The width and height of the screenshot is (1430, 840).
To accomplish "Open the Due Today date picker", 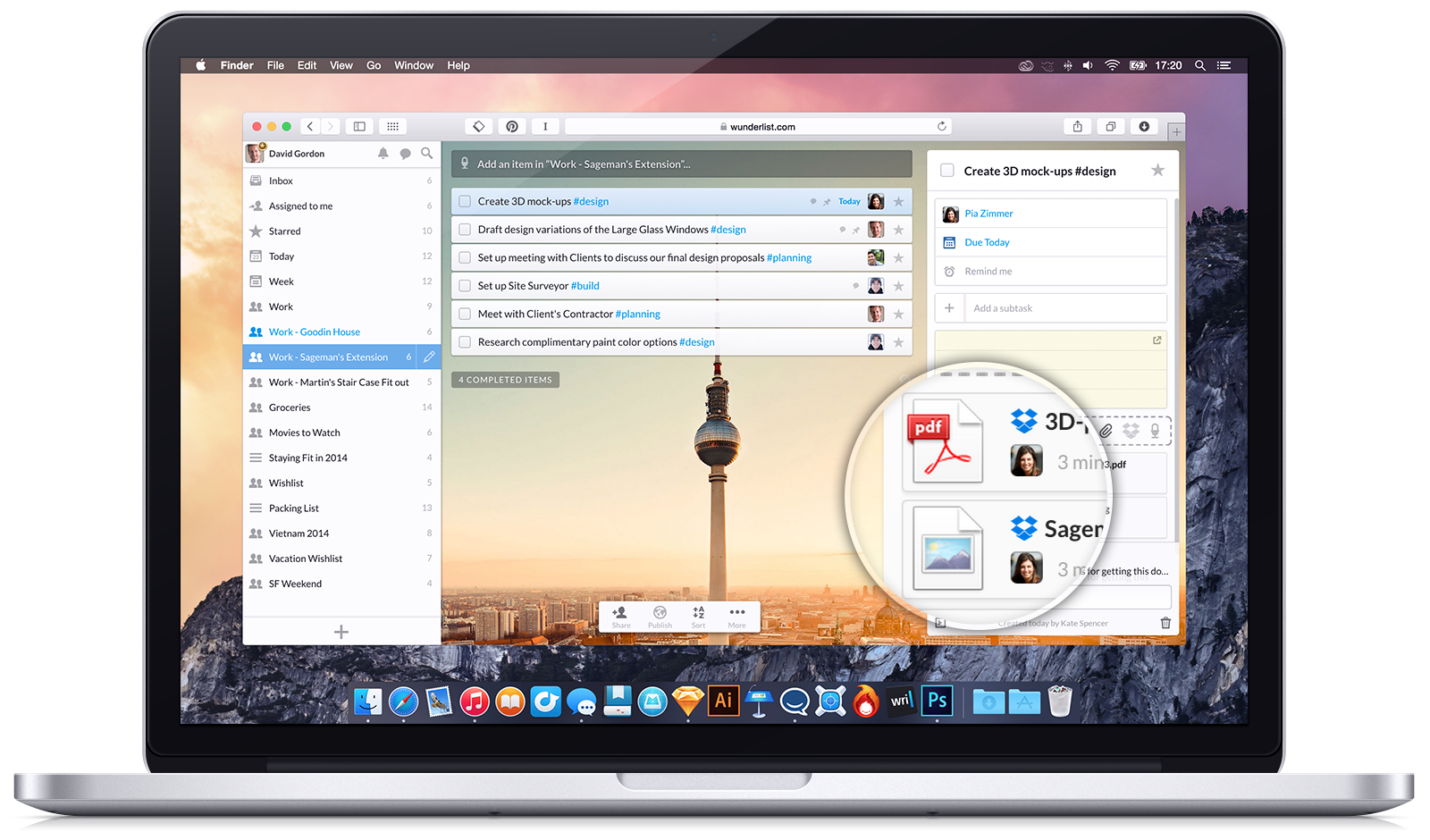I will point(1051,242).
